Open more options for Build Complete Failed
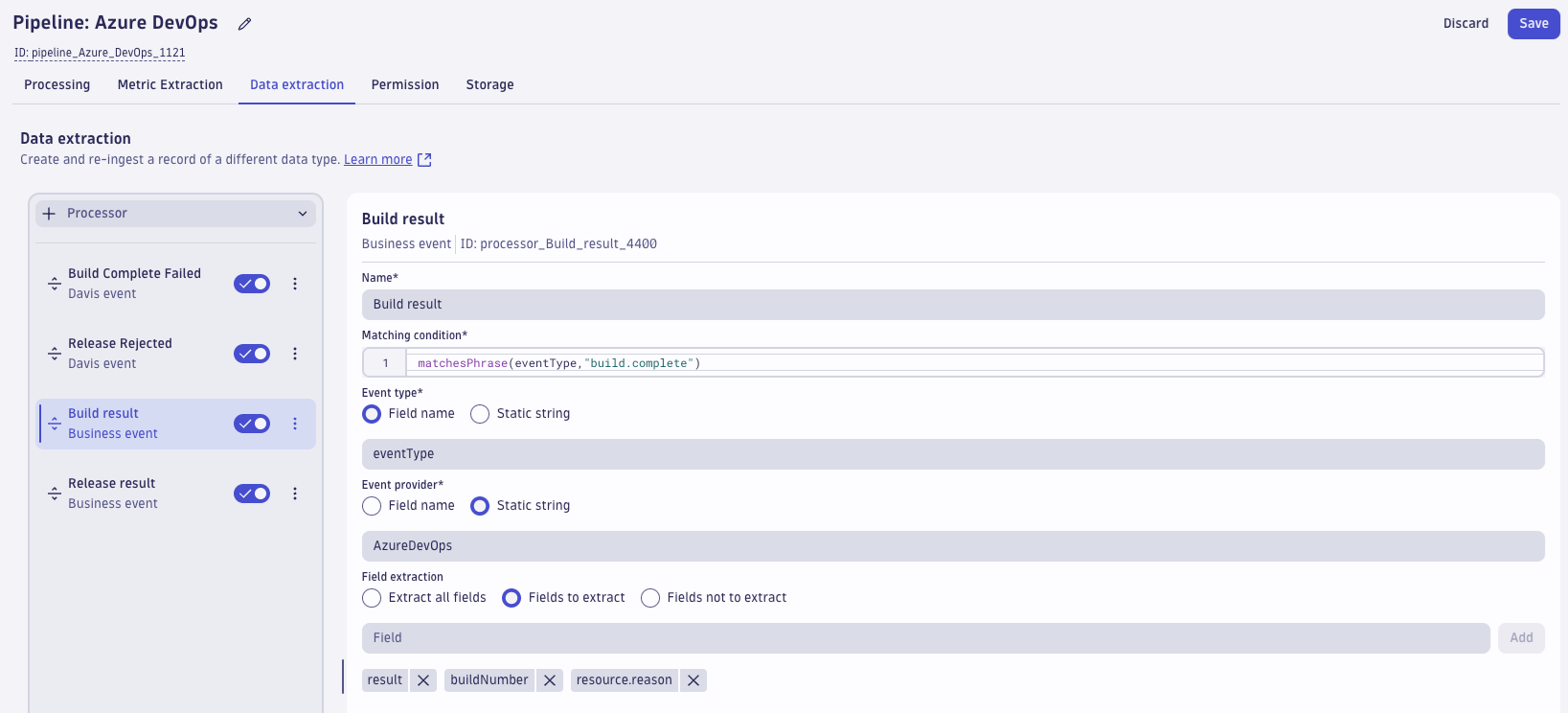The height and width of the screenshot is (713, 1568). click(295, 284)
